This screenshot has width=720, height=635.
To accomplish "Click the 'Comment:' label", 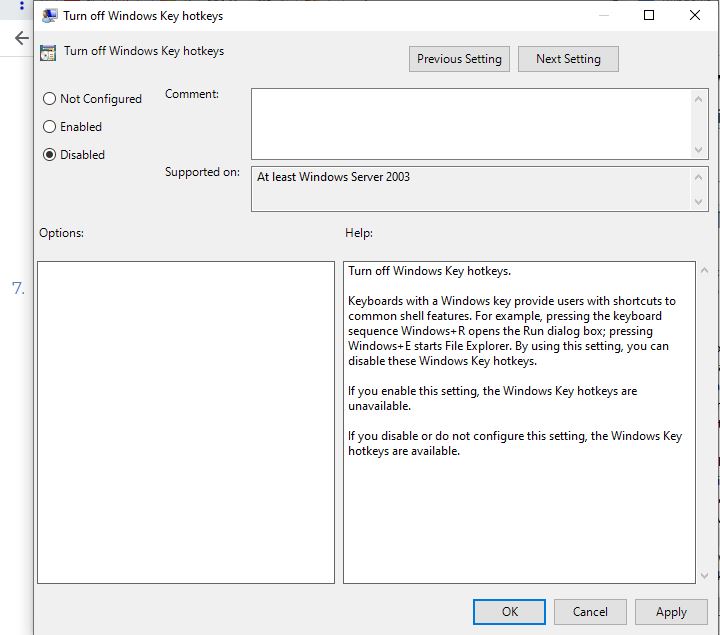I will coord(192,94).
